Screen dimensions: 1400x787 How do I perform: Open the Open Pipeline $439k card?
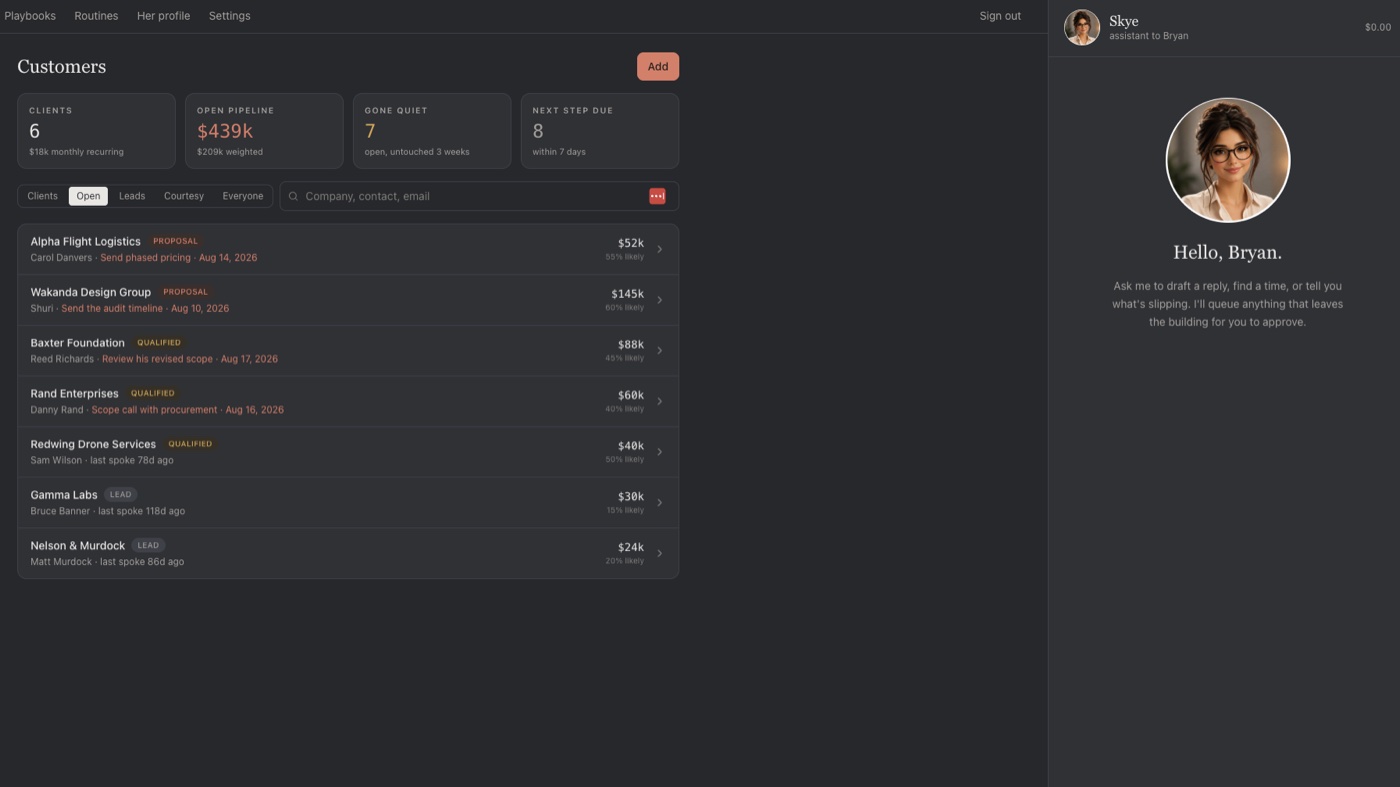tap(264, 131)
